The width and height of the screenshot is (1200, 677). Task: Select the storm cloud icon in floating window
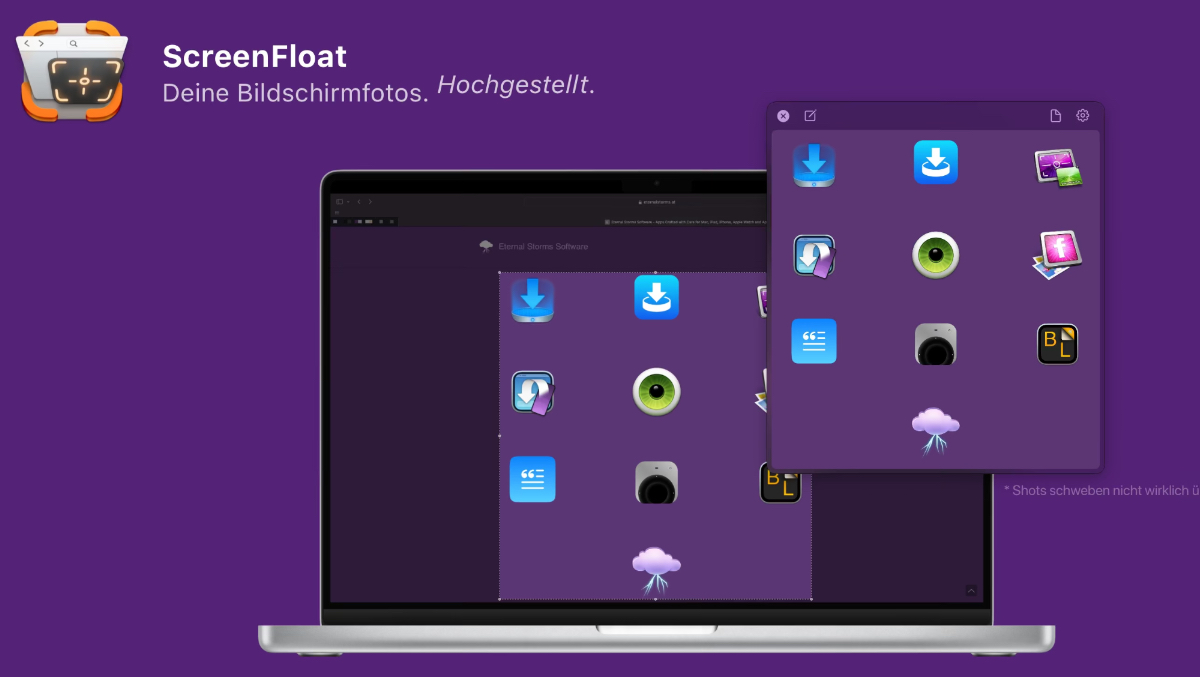(x=936, y=430)
